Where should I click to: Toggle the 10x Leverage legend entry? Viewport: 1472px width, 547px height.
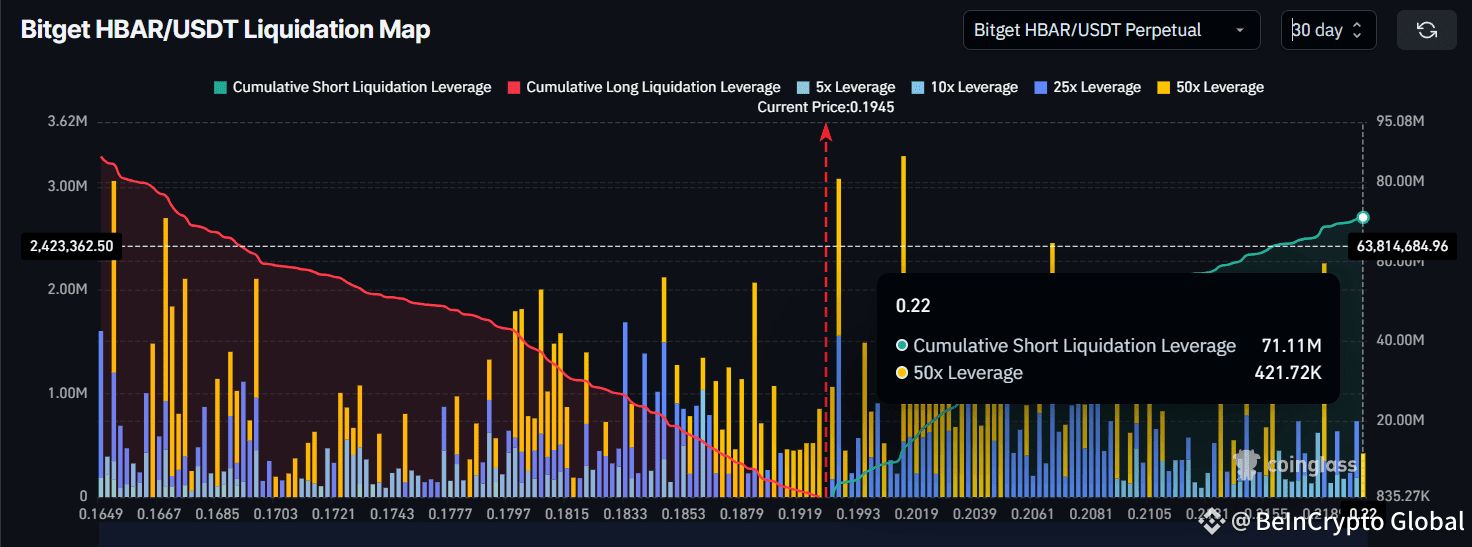coord(964,87)
